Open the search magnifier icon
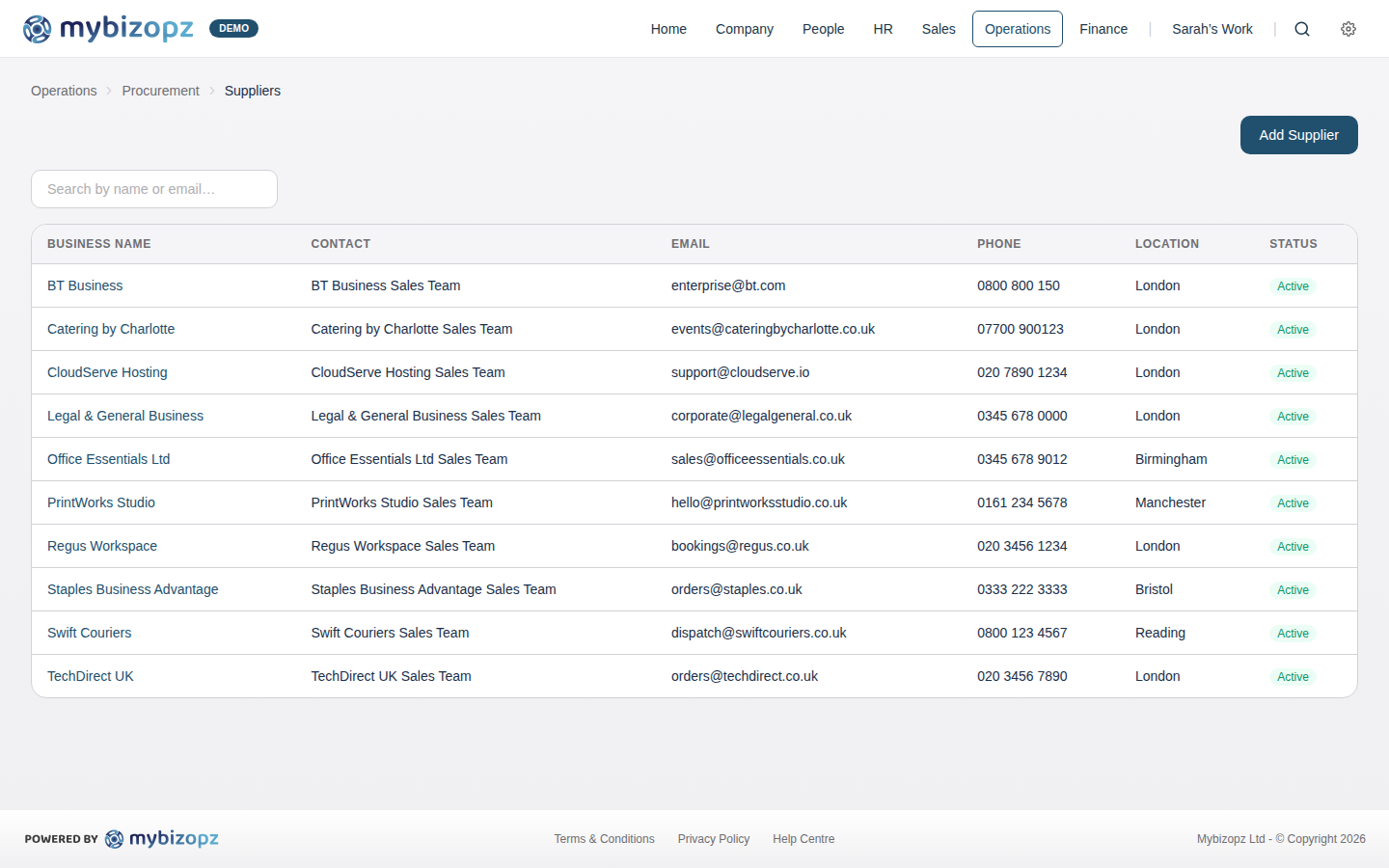1389x868 pixels. (x=1302, y=29)
